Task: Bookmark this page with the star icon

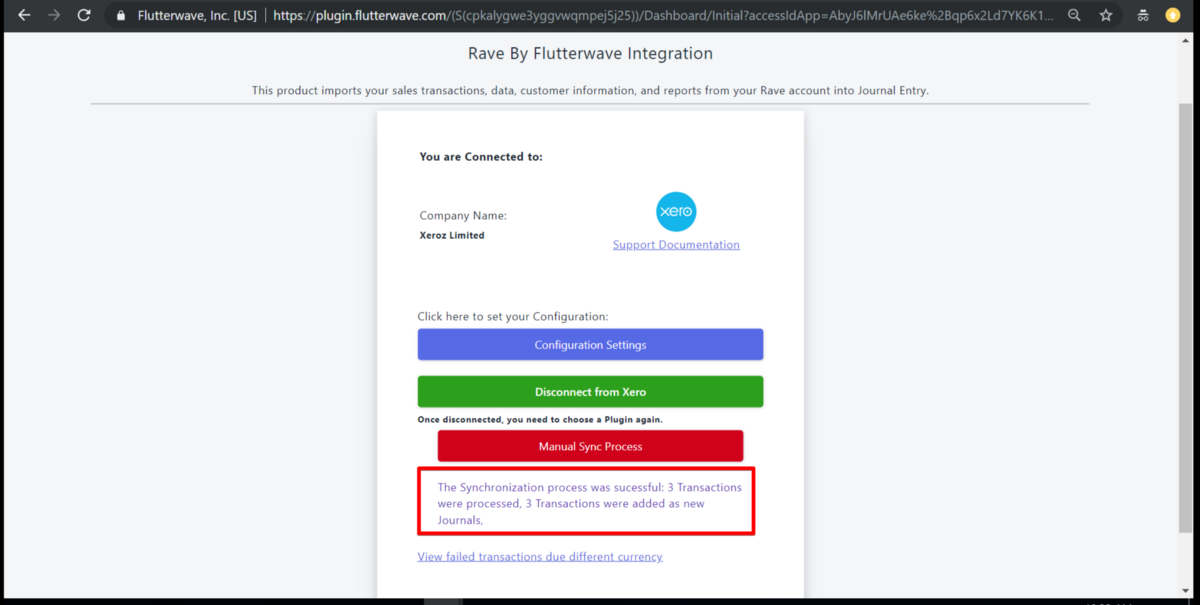Action: 1106,15
